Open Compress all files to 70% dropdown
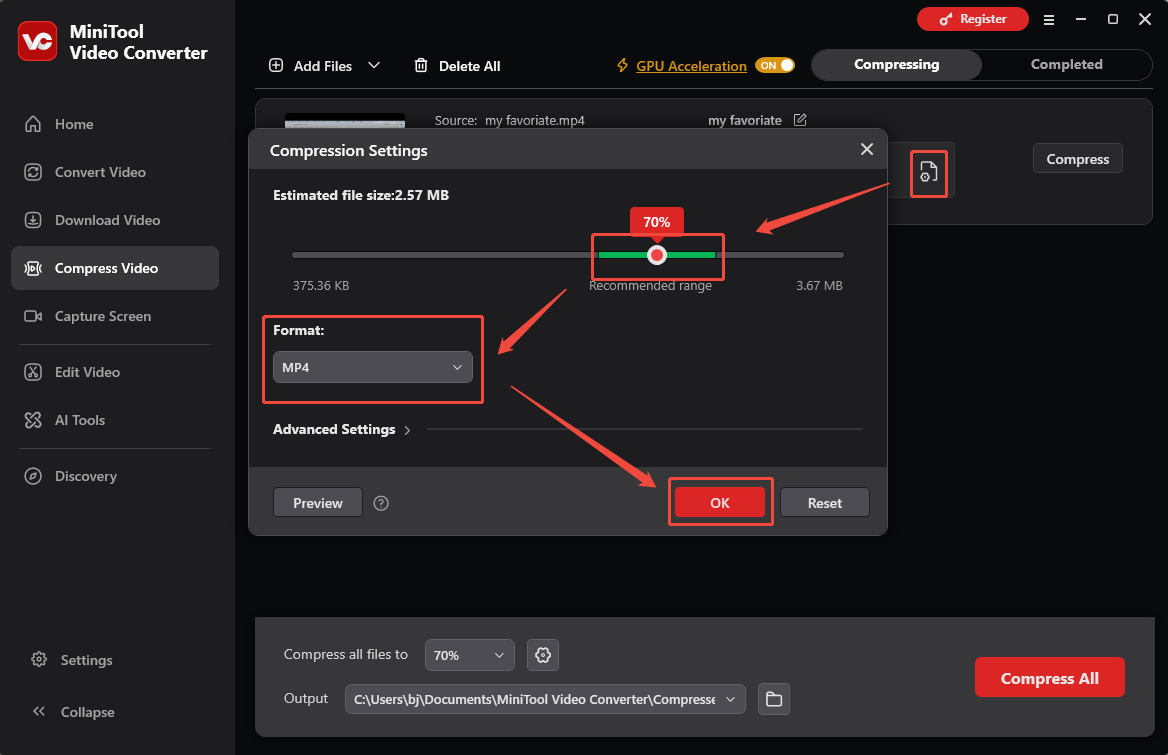Viewport: 1168px width, 755px height. (469, 655)
